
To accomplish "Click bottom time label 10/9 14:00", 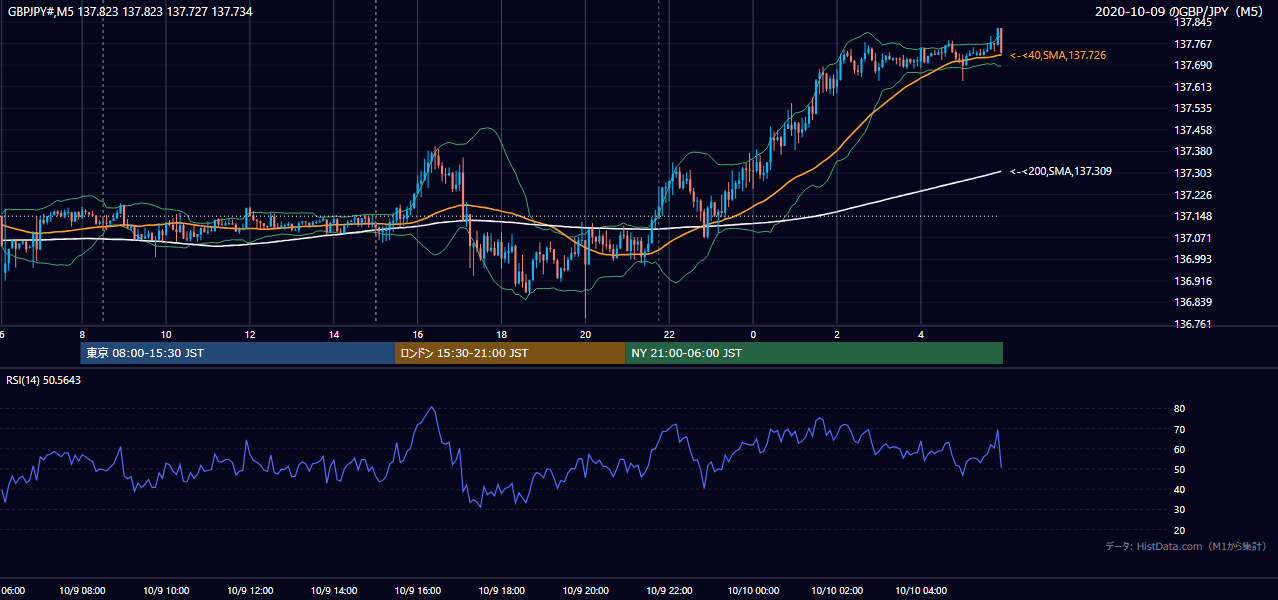I will coord(332,591).
